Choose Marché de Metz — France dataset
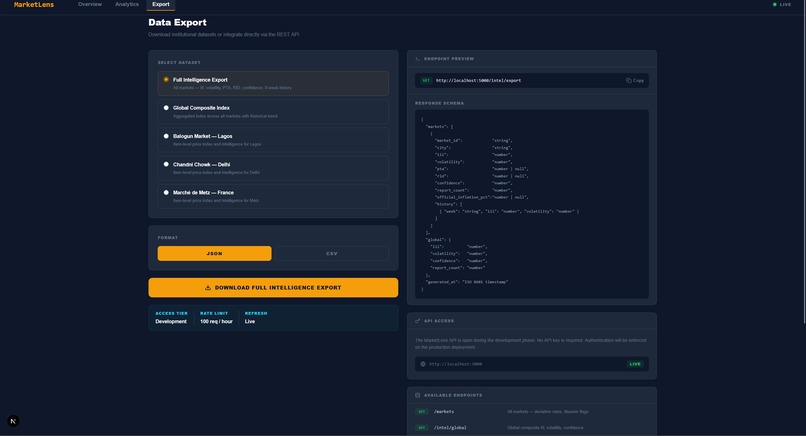Screen dimensions: 806x436 coord(273,196)
